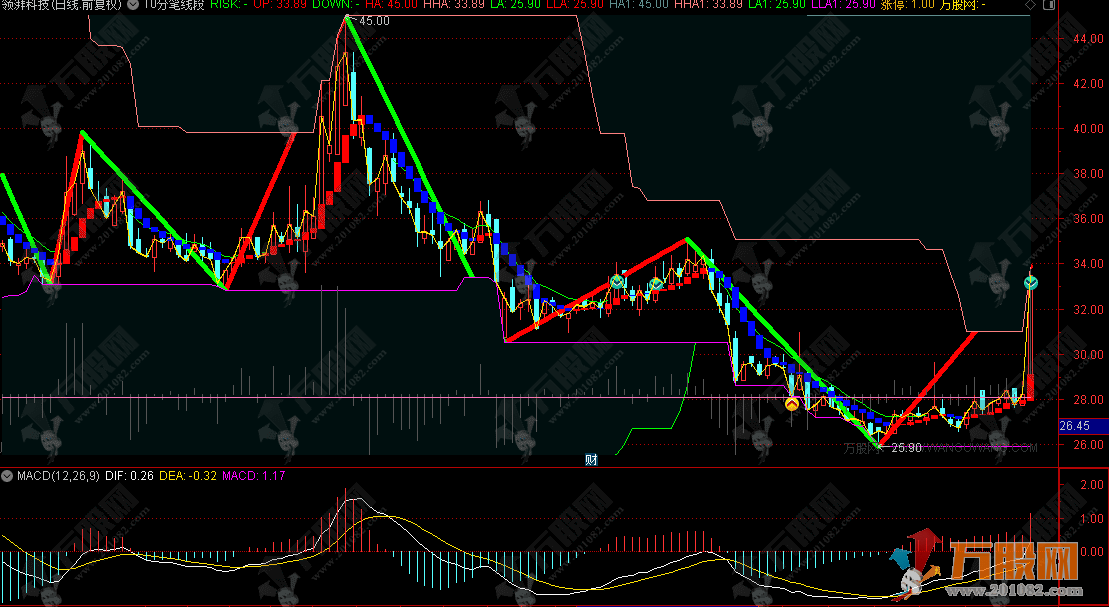Expand the dropdown before the 10分笔线段 indicator
This screenshot has height=607, width=1109.
coord(135,6)
